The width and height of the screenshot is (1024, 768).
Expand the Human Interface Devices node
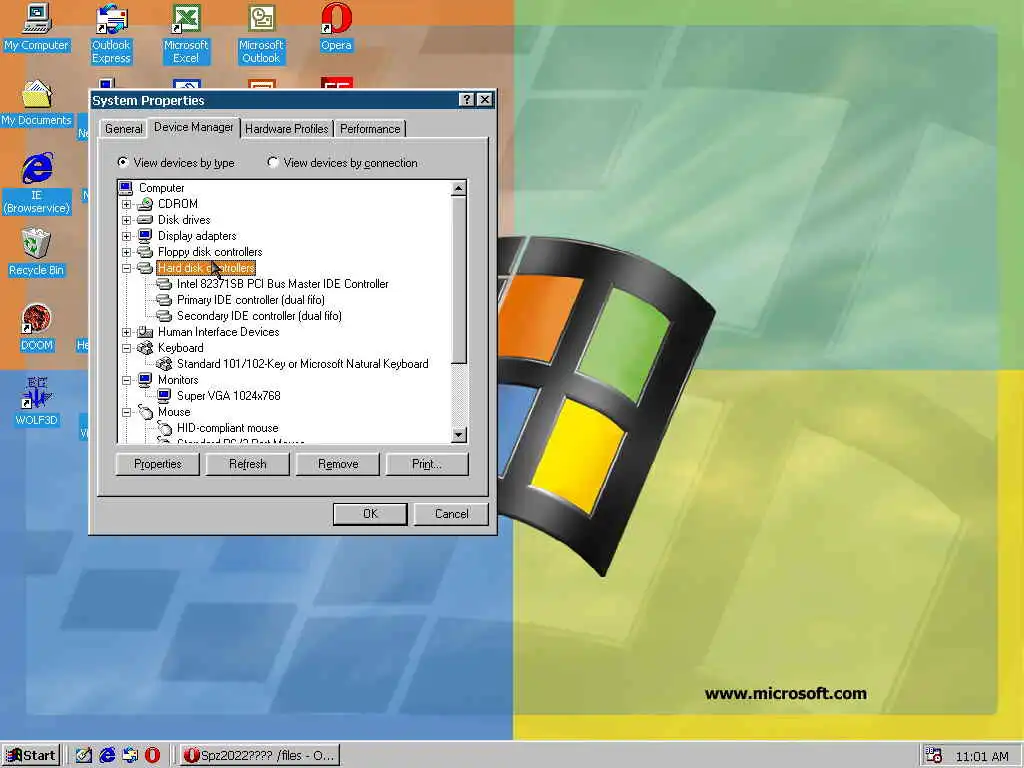[x=127, y=332]
